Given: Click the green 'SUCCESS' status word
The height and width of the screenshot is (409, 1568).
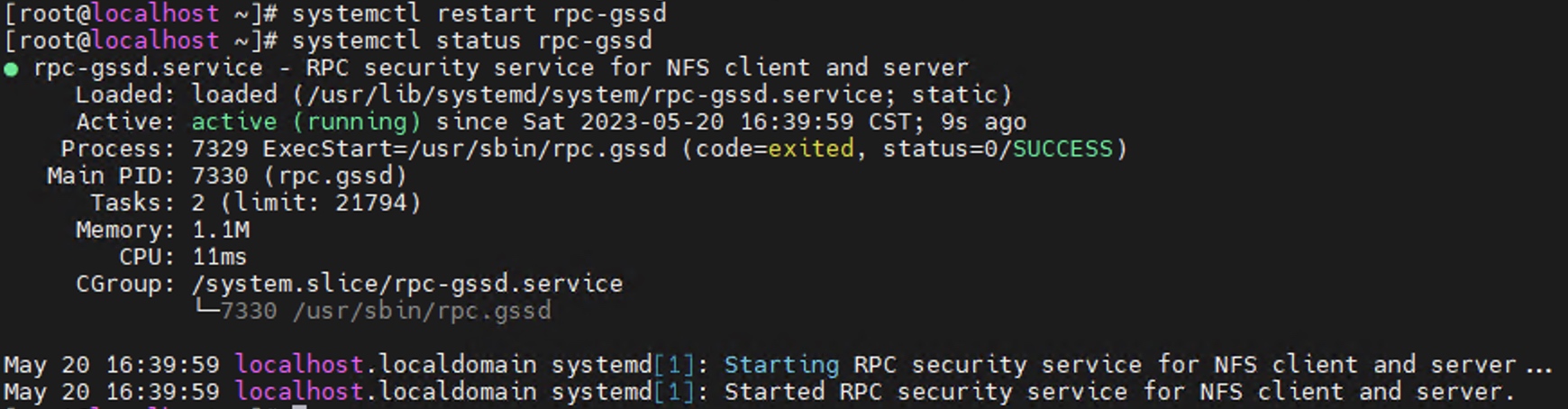Looking at the screenshot, I should pyautogui.click(x=1062, y=149).
